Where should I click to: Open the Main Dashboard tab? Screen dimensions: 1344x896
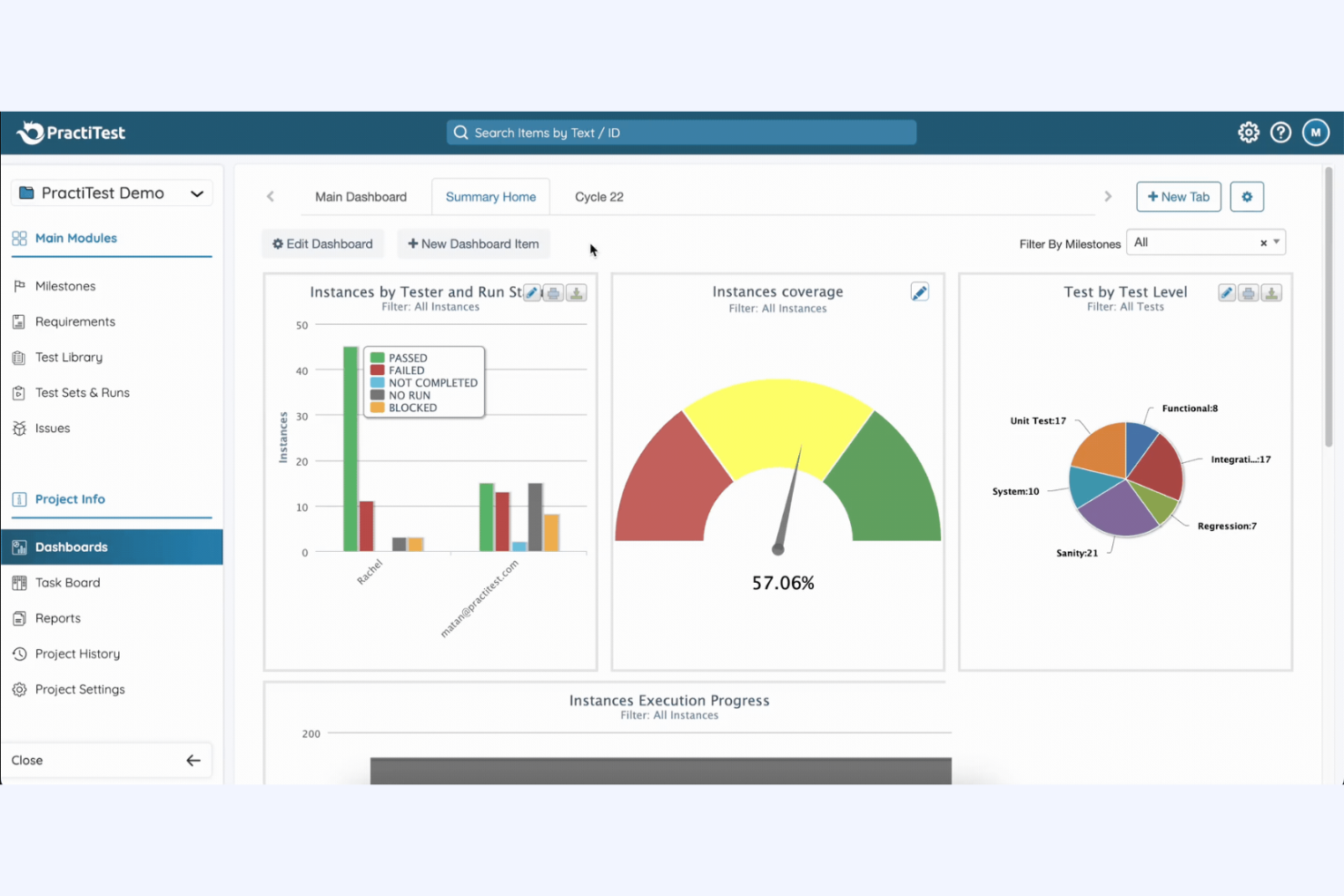click(361, 196)
